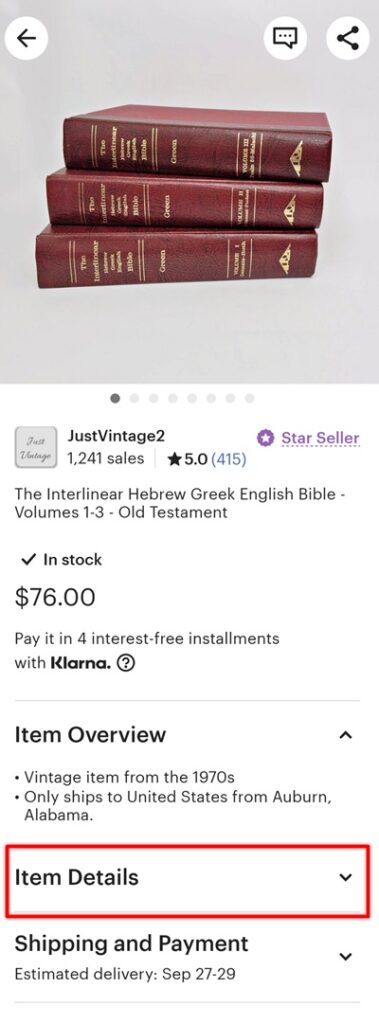Open the Klarna help question mark
This screenshot has height=1024, width=379.
click(x=125, y=664)
